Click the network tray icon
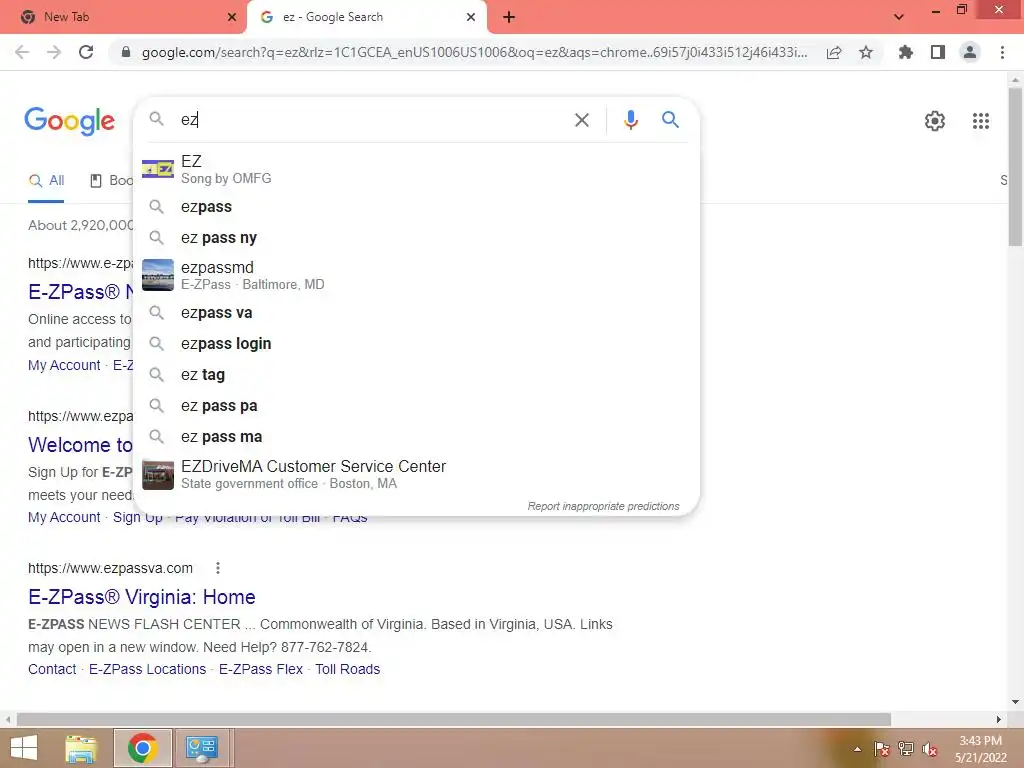Viewport: 1024px width, 768px height. (x=906, y=749)
